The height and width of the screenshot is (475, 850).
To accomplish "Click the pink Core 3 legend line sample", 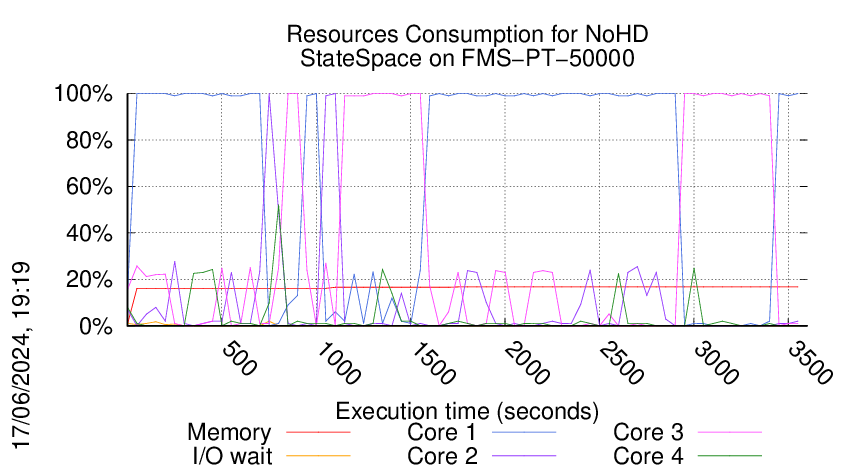I will [x=730, y=432].
